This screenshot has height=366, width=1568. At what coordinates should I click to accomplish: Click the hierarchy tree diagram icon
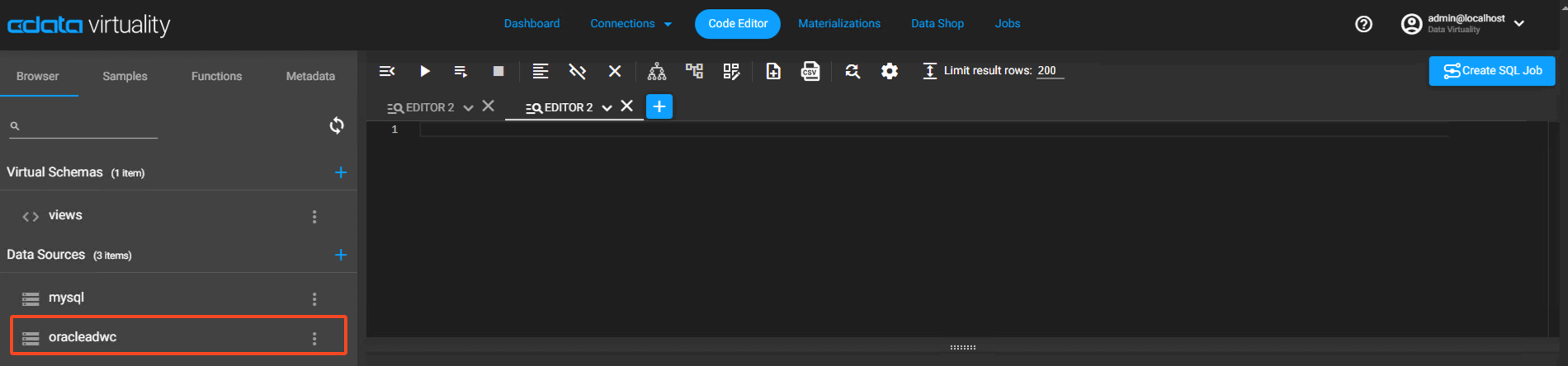657,71
